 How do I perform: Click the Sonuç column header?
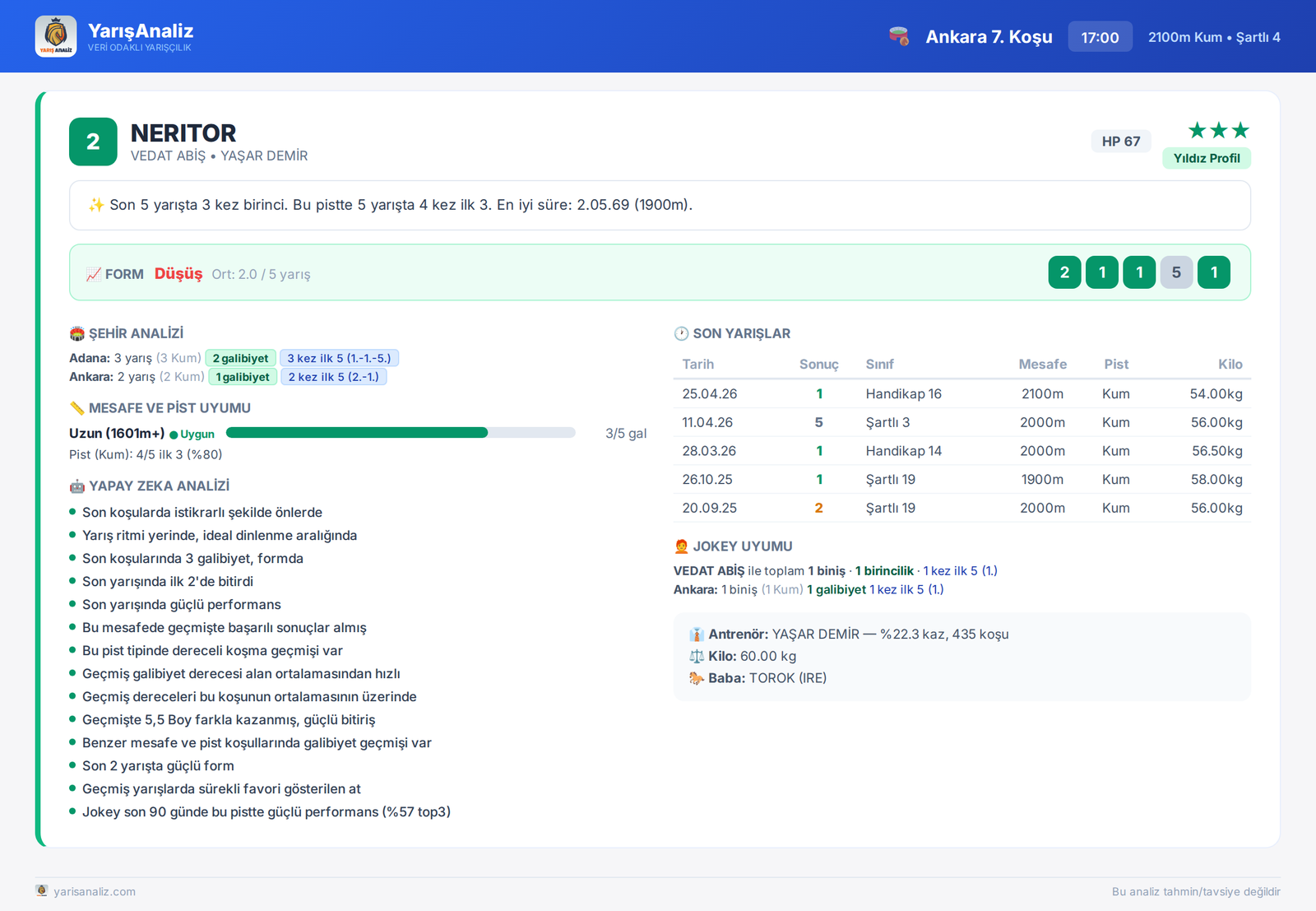pyautogui.click(x=818, y=365)
